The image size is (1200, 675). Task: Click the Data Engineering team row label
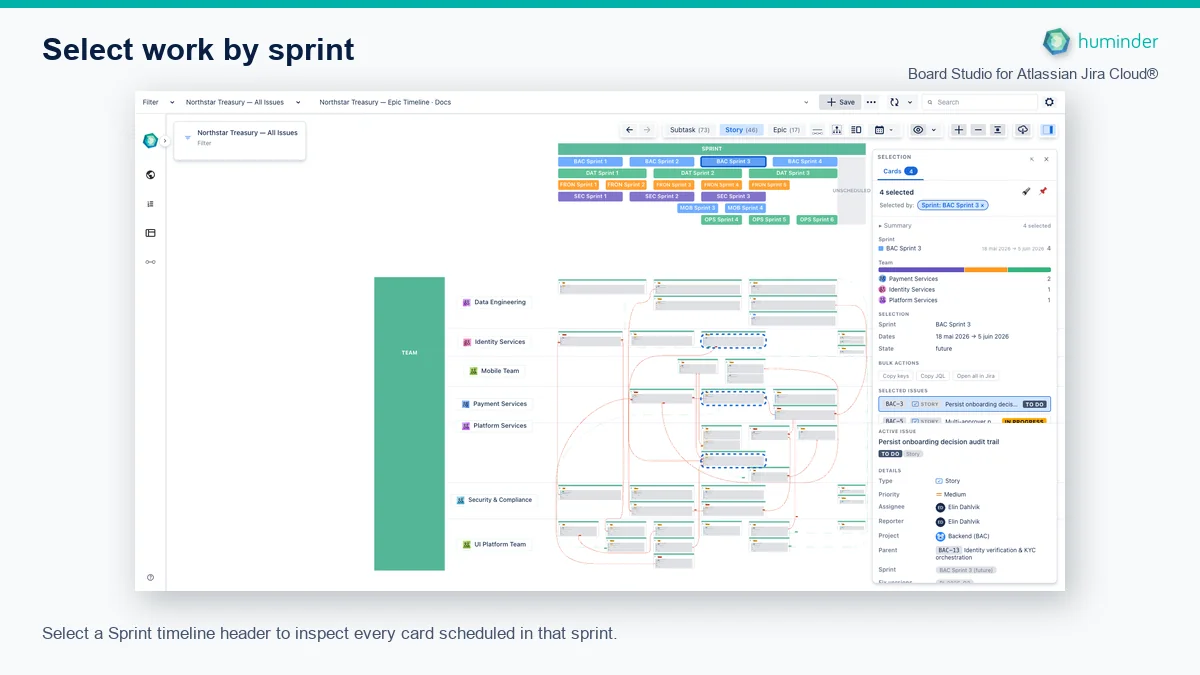click(x=494, y=302)
